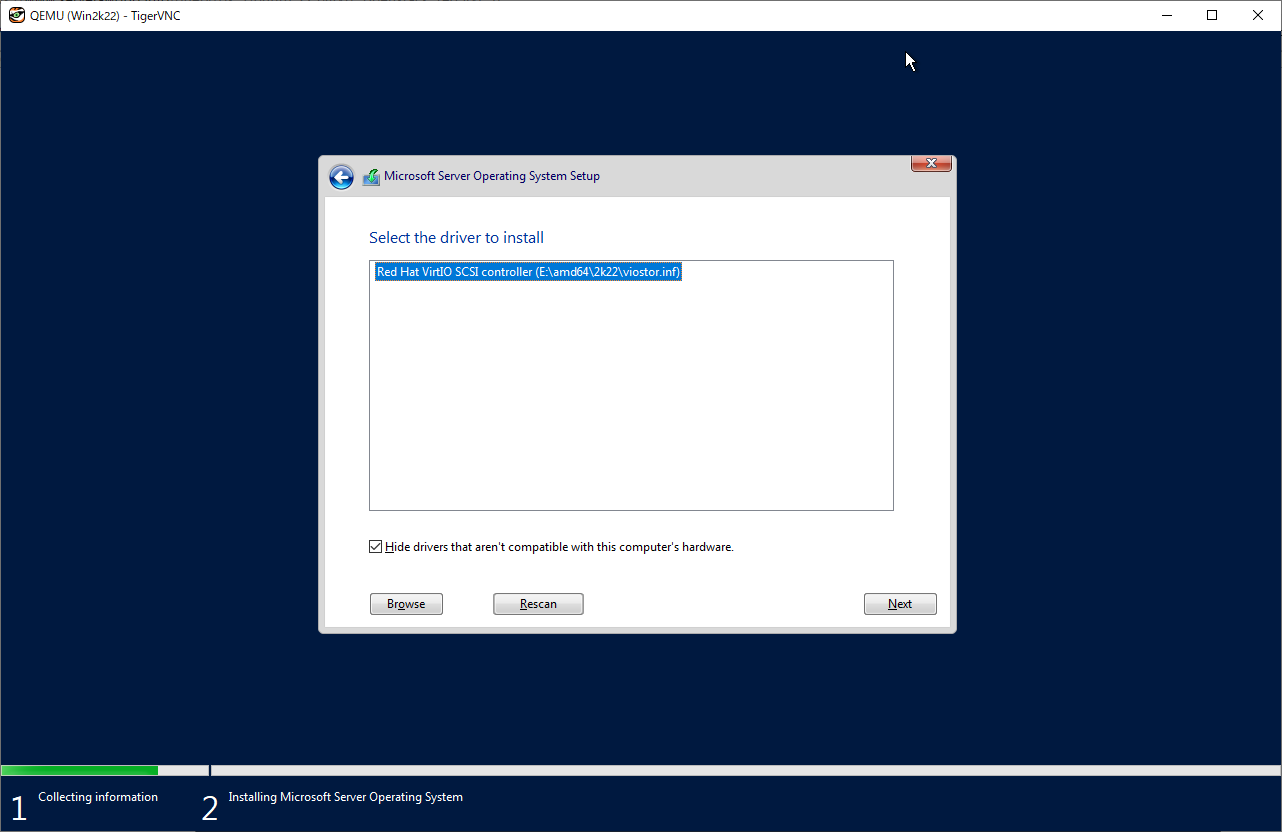1282x832 pixels.
Task: Maximize the TigerVNC window
Action: coord(1212,15)
